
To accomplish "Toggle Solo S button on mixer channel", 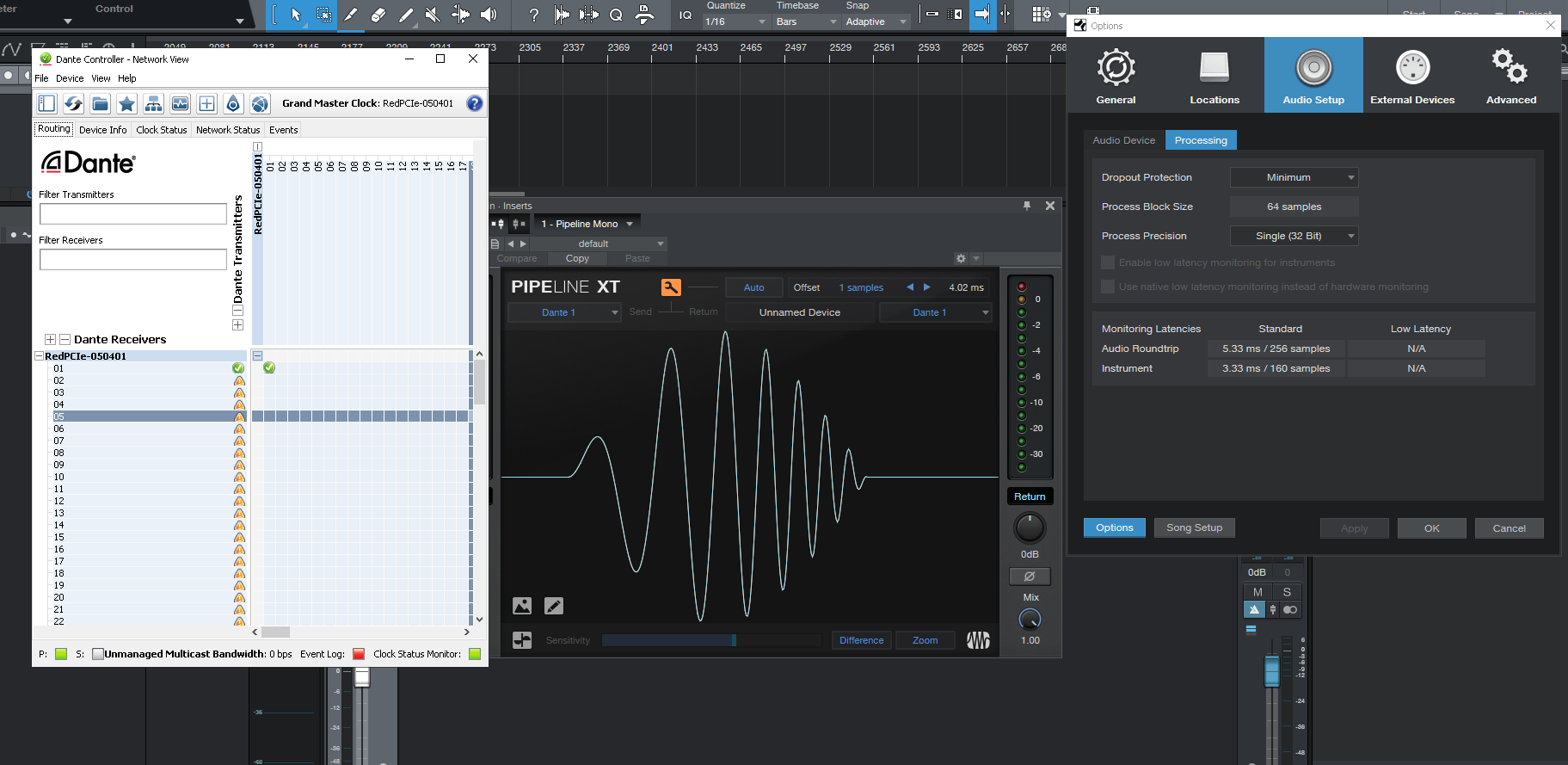I will [x=1287, y=592].
